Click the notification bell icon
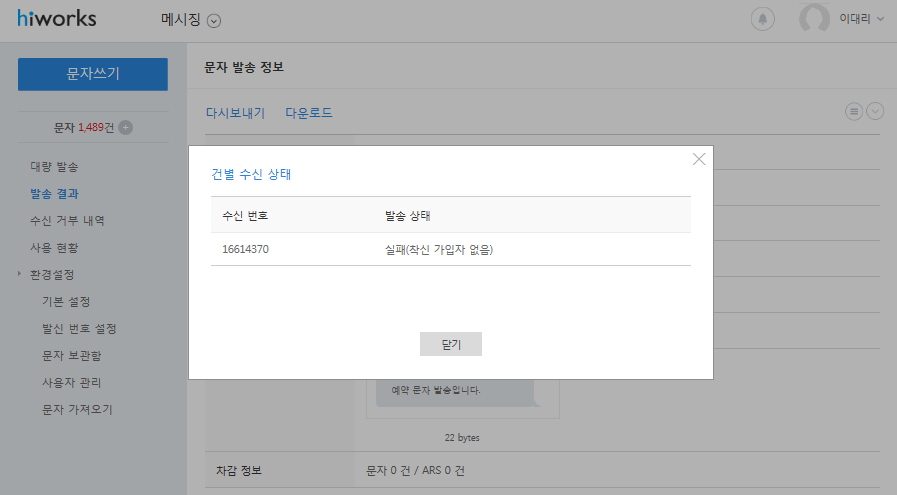 click(763, 19)
